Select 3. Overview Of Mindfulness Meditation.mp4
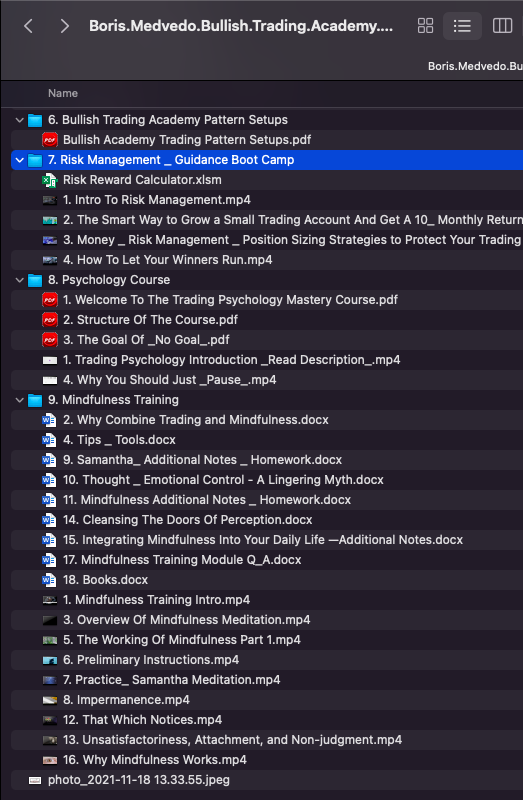Screen dimensions: 523x800 186,620
